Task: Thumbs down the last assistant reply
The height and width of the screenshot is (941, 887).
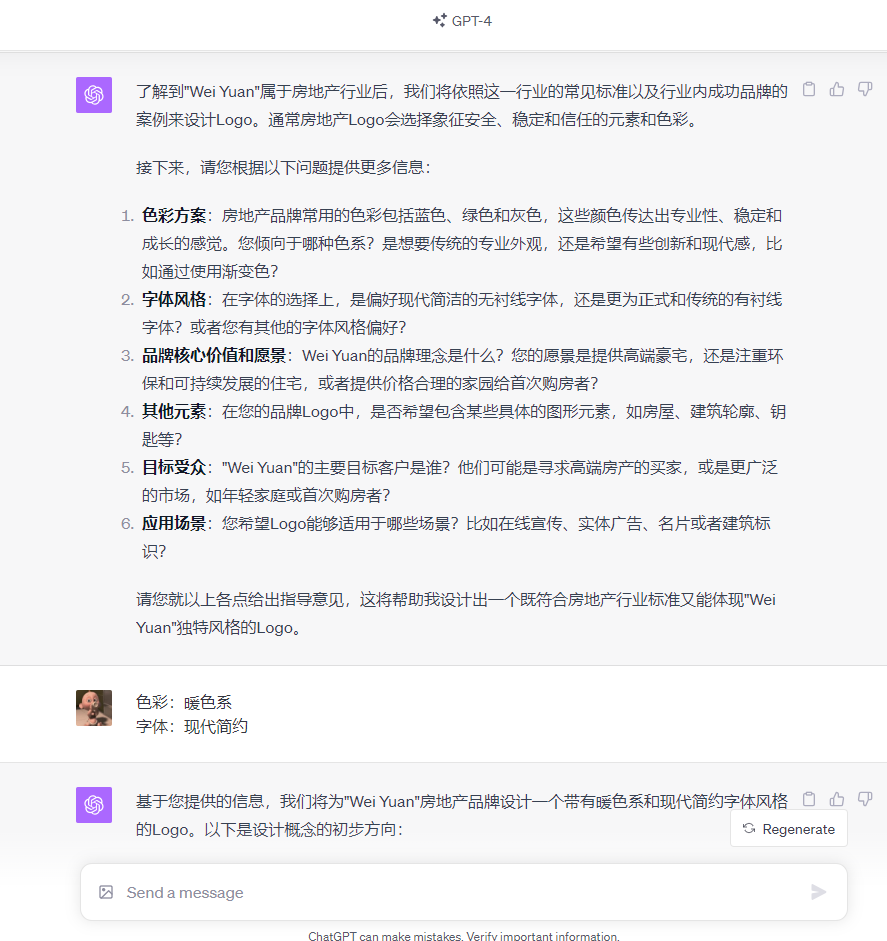Action: point(865,799)
